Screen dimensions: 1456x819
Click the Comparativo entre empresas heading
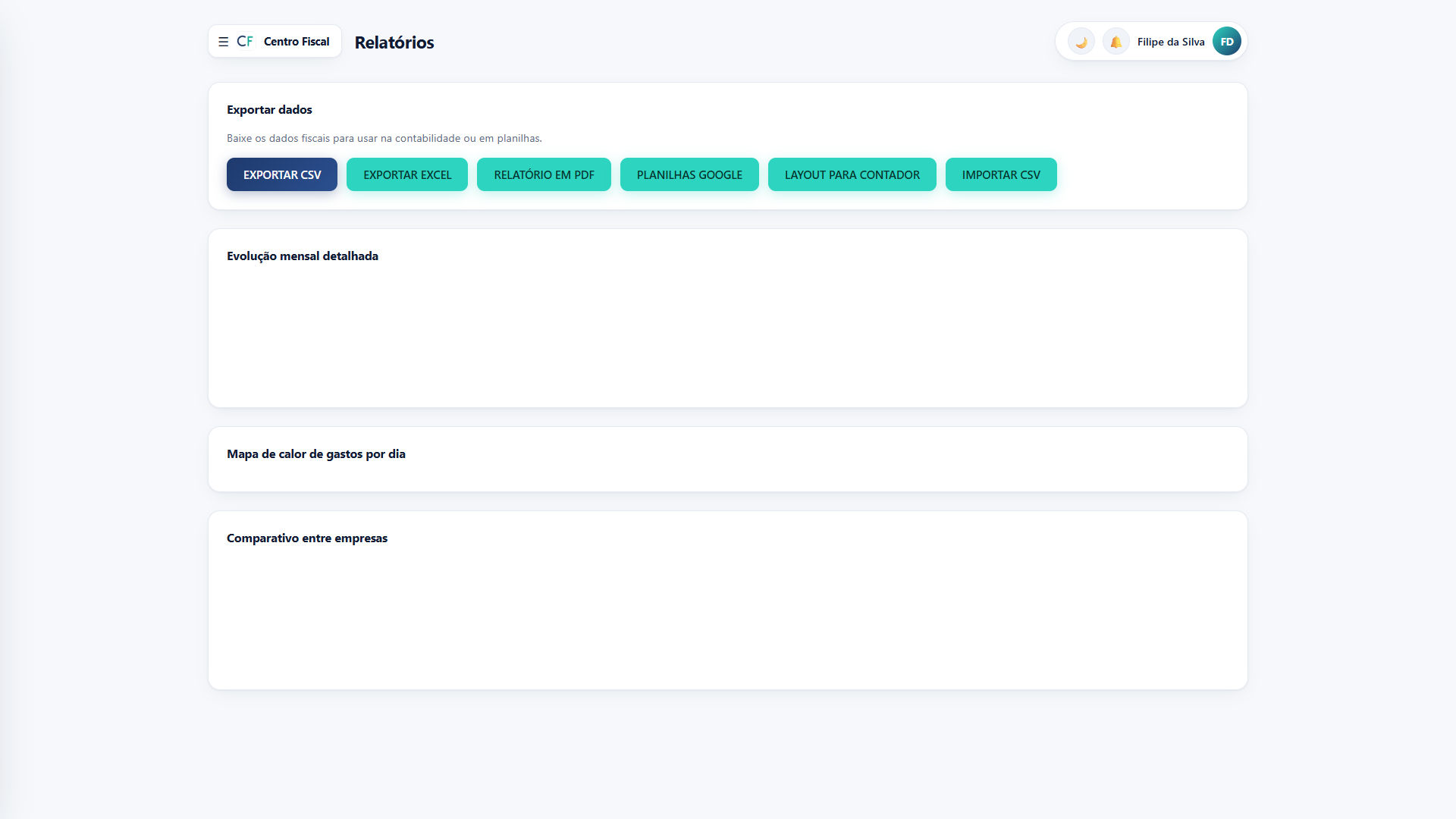(x=307, y=538)
